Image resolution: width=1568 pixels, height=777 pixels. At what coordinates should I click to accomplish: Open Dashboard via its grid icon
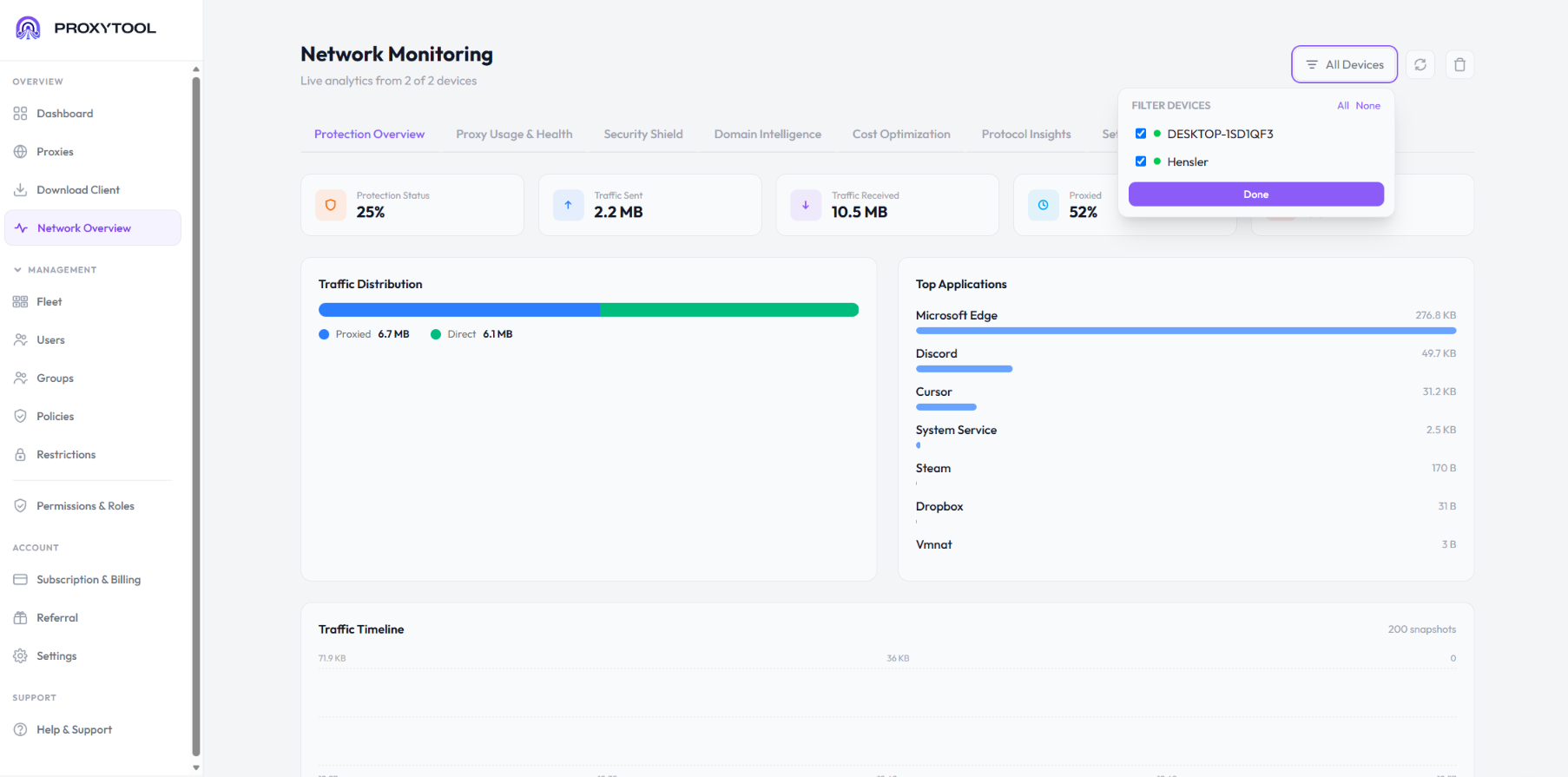click(20, 114)
